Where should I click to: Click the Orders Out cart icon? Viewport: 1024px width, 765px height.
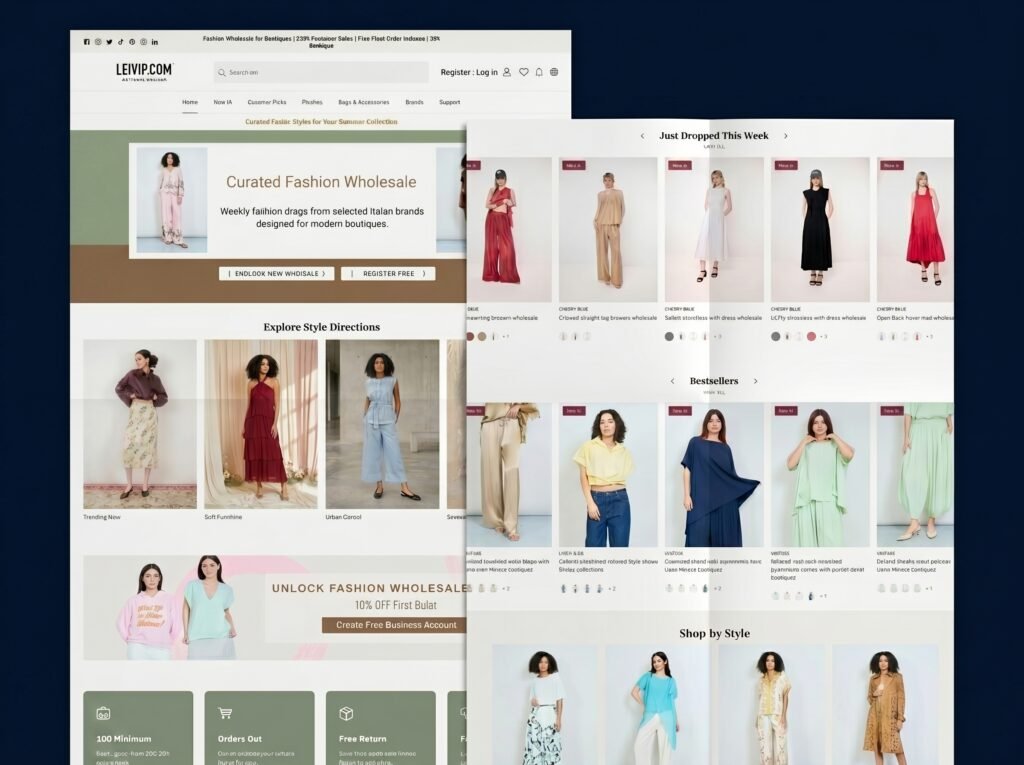pos(225,713)
